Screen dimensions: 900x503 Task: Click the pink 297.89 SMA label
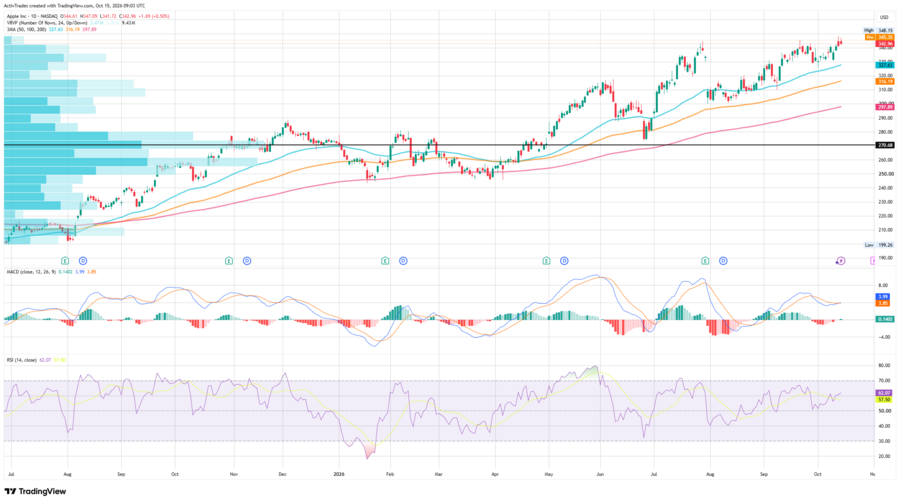pos(885,107)
